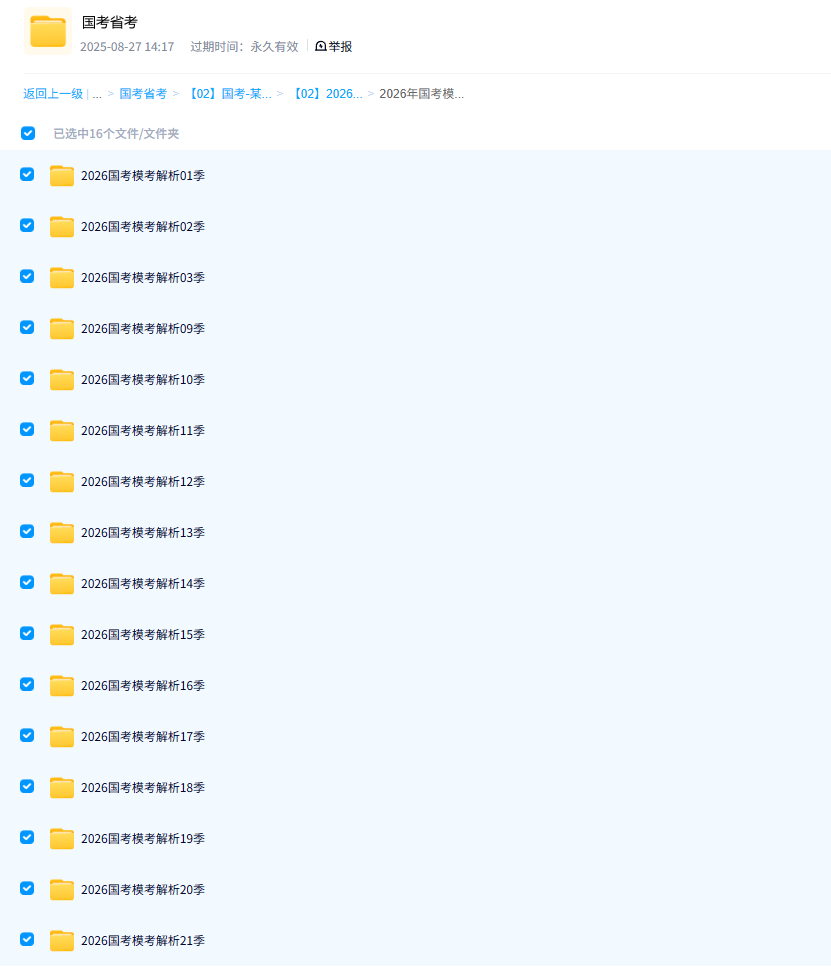This screenshot has height=967, width=831.
Task: Open folder icon for 2026国考模考解析12季
Action: (x=62, y=482)
